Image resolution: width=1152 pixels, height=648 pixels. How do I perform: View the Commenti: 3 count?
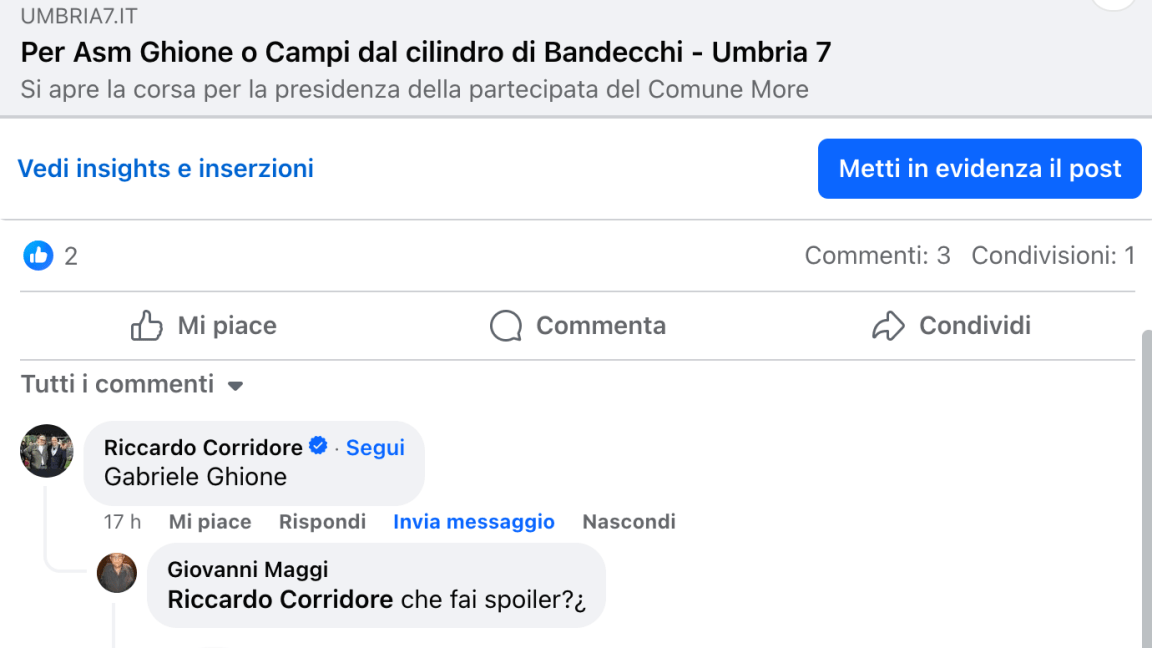coord(877,256)
